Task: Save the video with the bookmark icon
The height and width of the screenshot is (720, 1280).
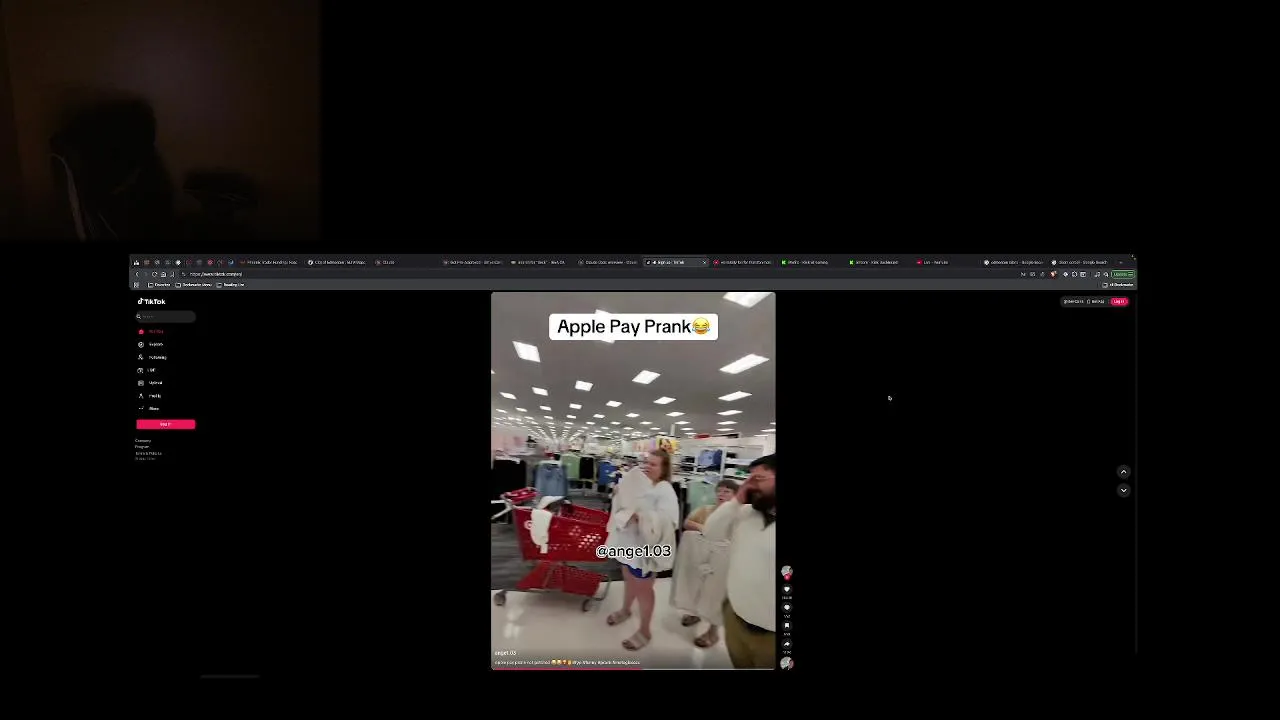Action: click(787, 625)
